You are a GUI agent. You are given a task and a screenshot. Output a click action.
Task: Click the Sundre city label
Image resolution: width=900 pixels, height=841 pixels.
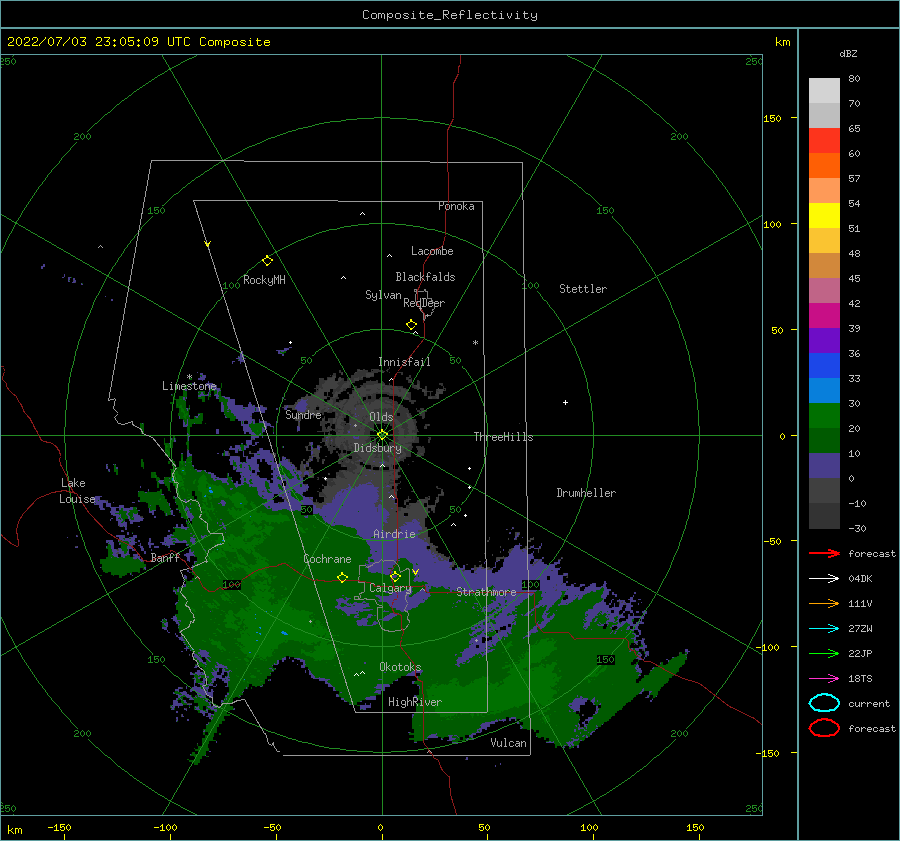[x=303, y=414]
